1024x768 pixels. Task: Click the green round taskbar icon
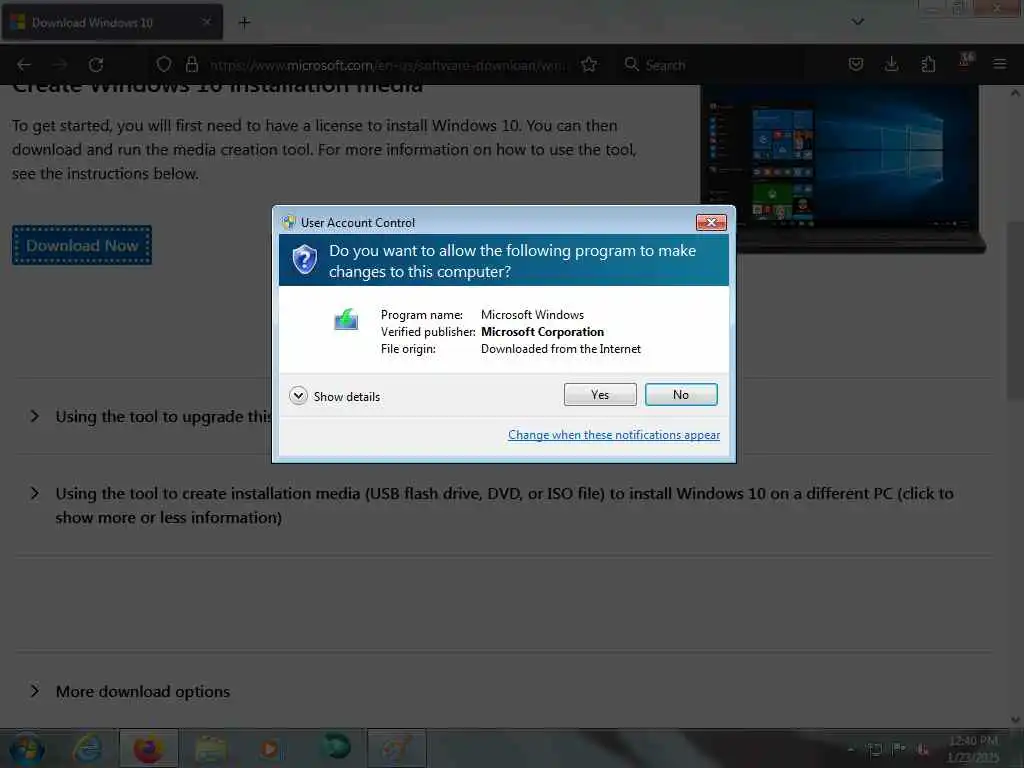click(336, 746)
